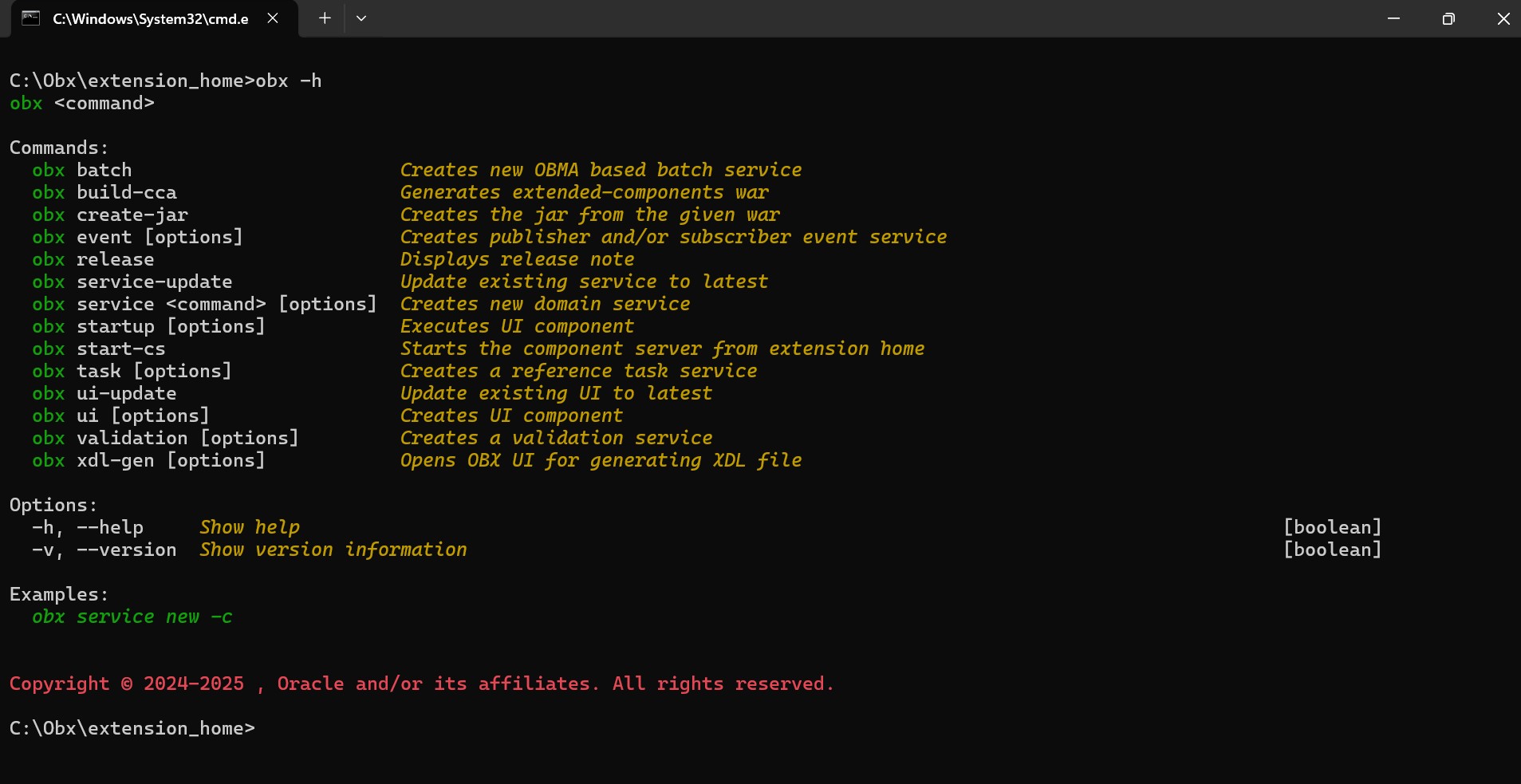Click the Oracle copyright notice line

pos(421,684)
